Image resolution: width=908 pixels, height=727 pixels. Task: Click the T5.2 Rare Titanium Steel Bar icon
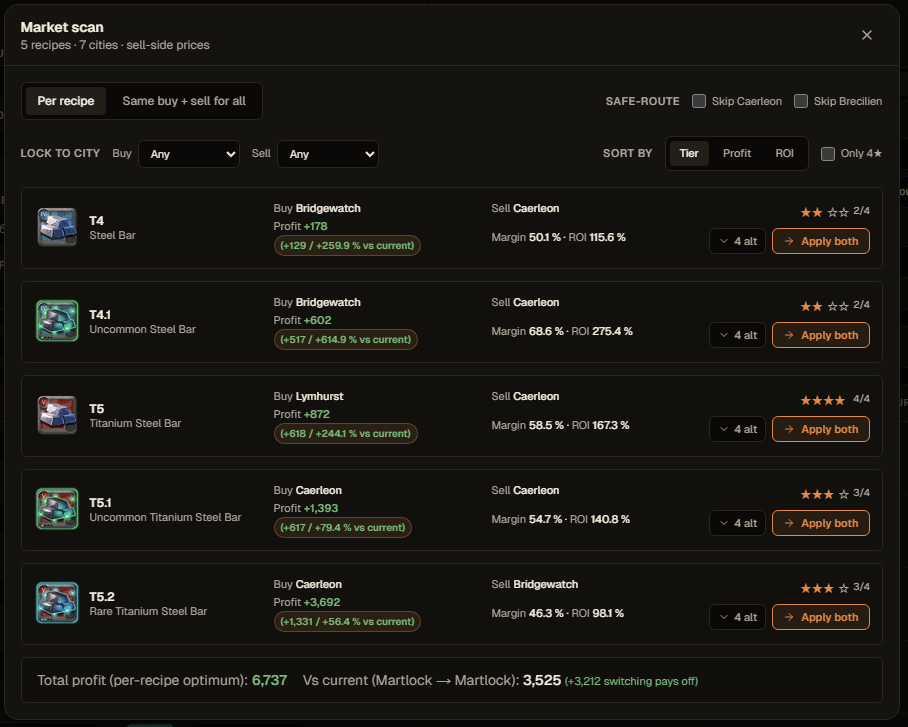(x=57, y=602)
